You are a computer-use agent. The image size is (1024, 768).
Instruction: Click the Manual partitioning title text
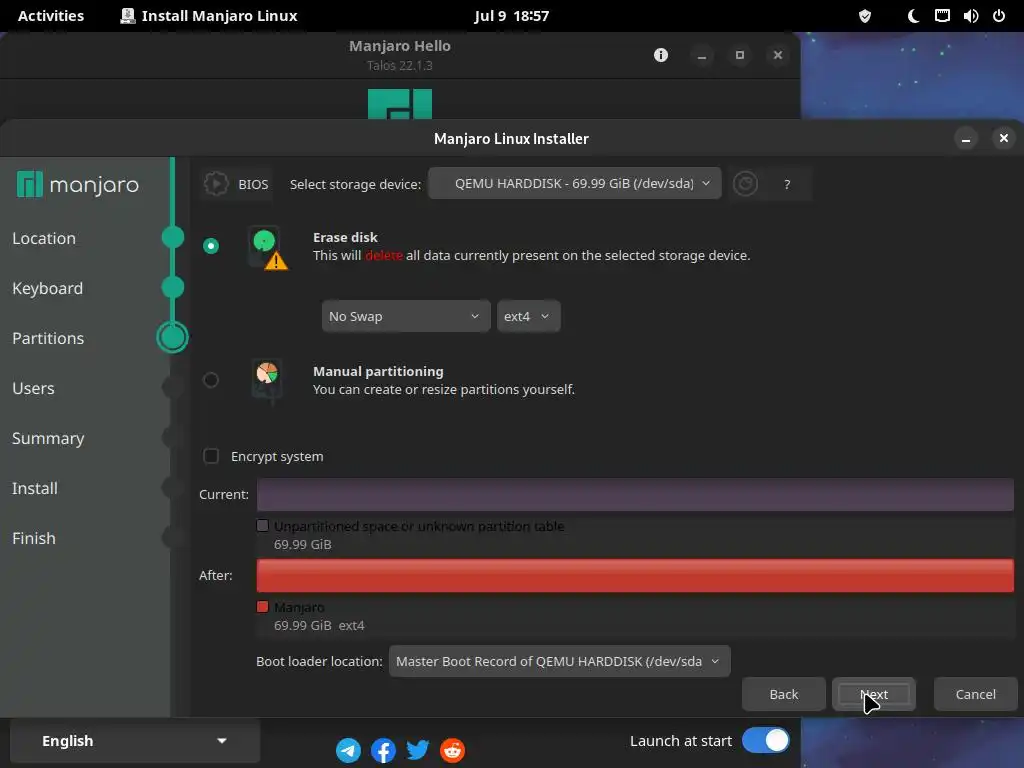(378, 371)
